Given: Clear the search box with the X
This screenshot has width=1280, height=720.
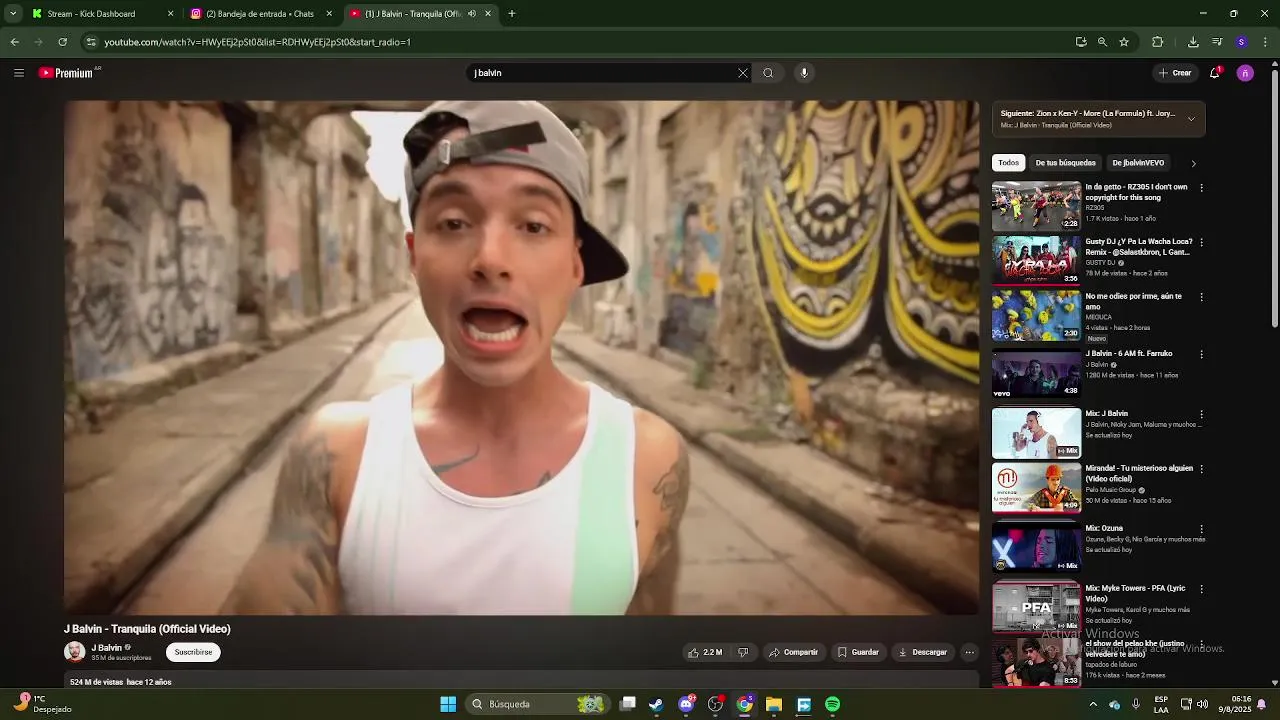Looking at the screenshot, I should [x=742, y=73].
